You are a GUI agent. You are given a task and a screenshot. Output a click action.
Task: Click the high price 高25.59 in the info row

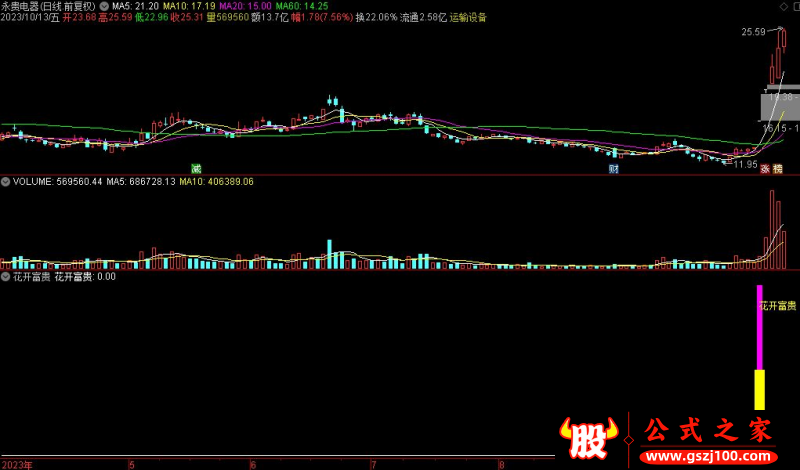pyautogui.click(x=115, y=17)
